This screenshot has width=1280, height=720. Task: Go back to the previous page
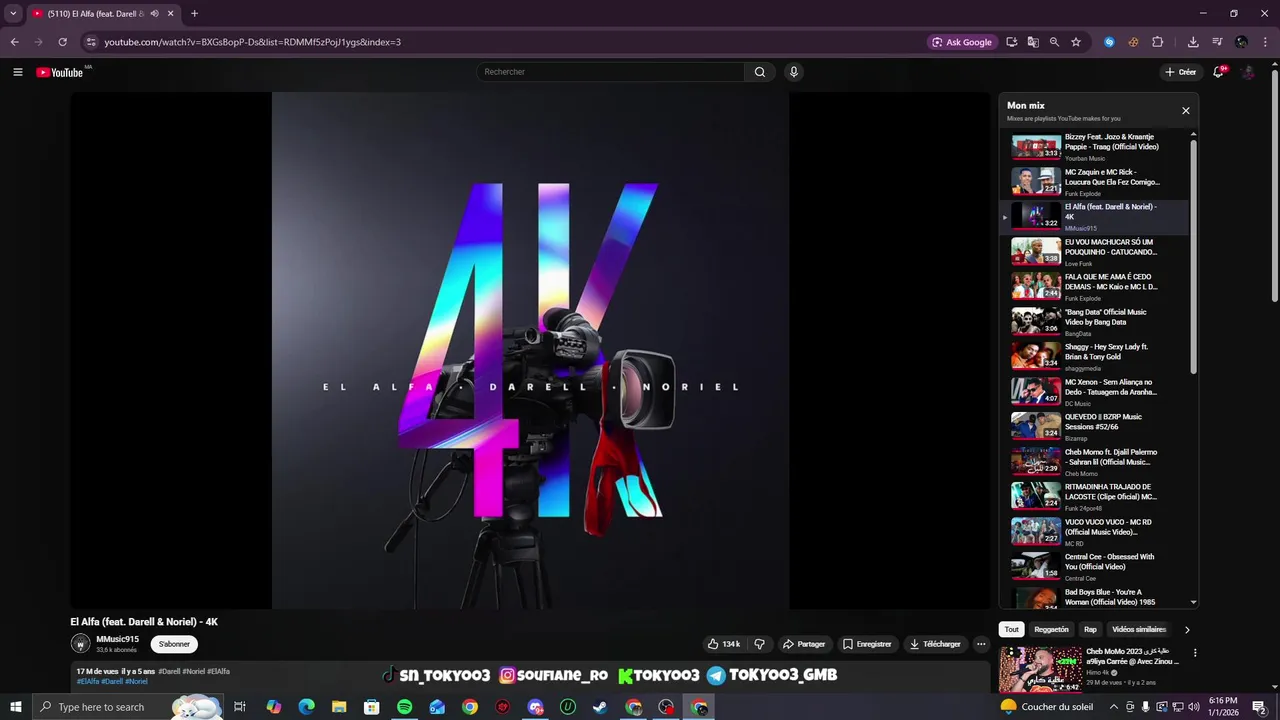click(14, 42)
